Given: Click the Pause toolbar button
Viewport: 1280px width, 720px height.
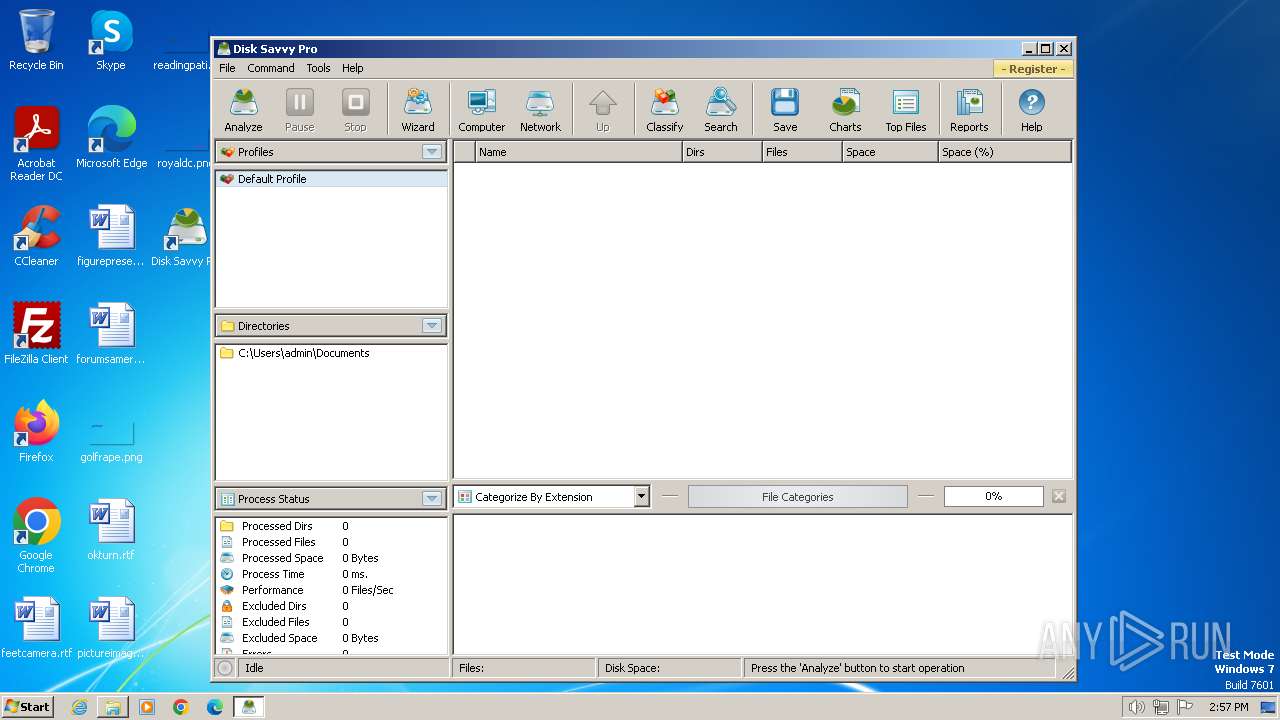Looking at the screenshot, I should [x=299, y=110].
